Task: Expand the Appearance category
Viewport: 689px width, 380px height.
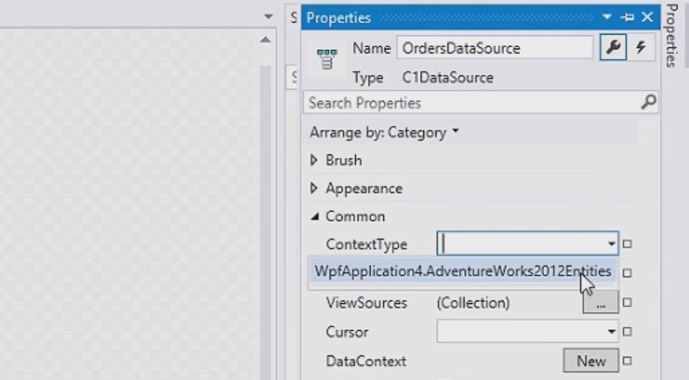Action: click(314, 188)
